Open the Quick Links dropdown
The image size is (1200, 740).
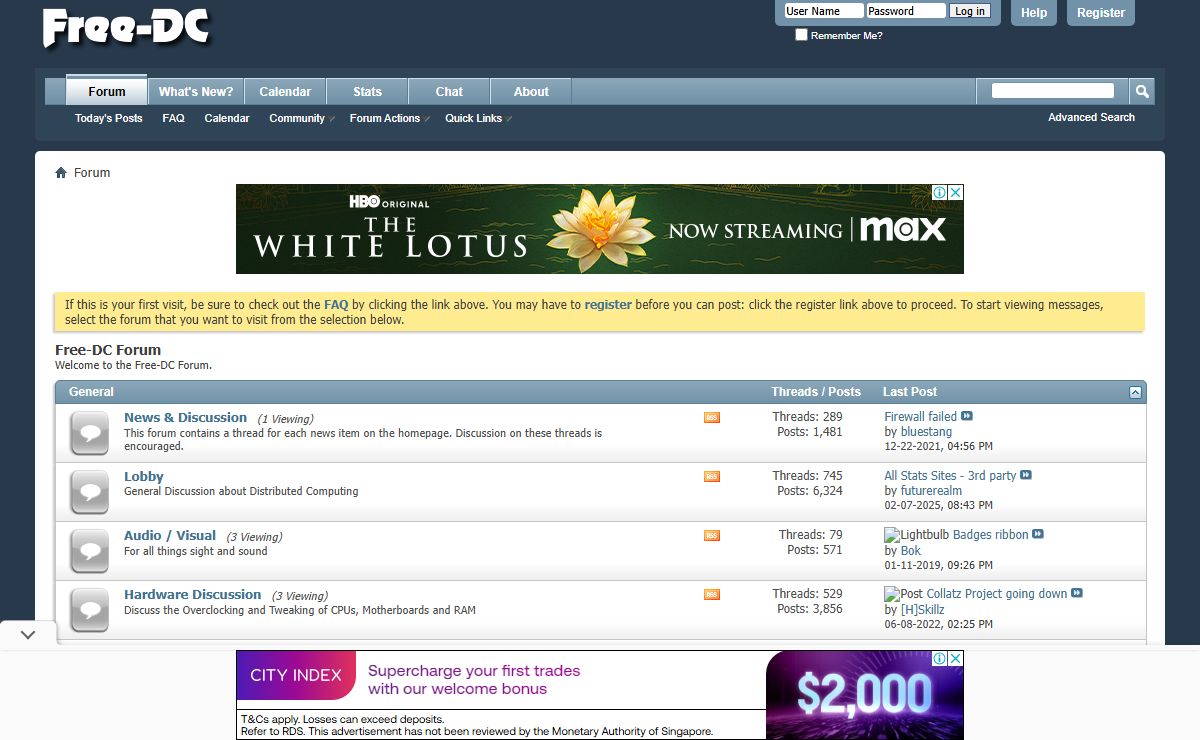478,118
